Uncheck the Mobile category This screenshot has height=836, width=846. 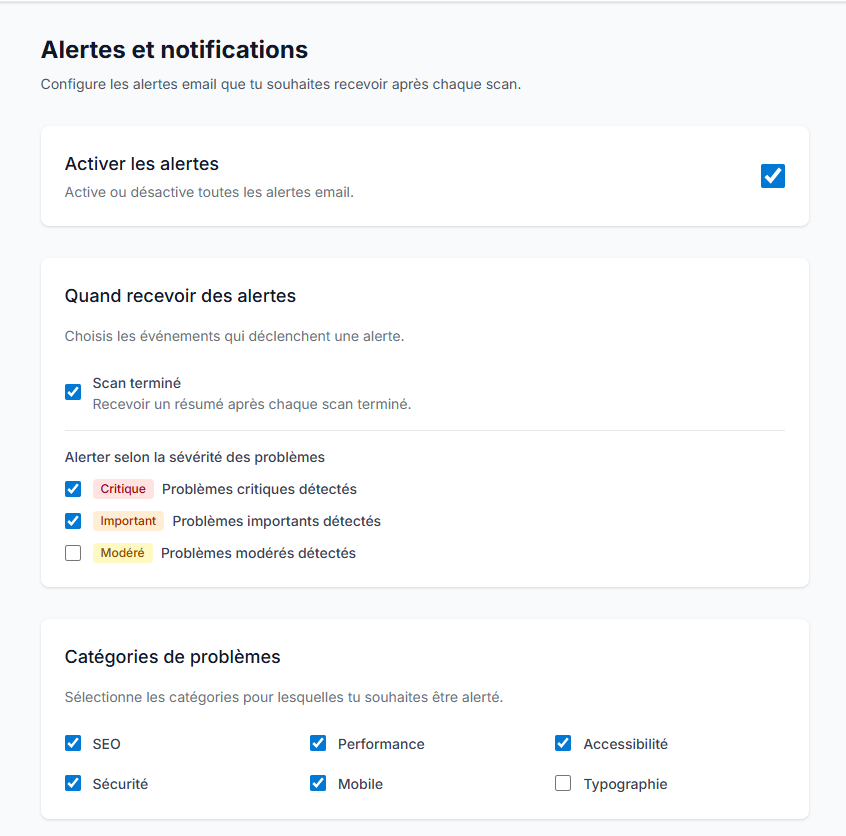tap(317, 783)
